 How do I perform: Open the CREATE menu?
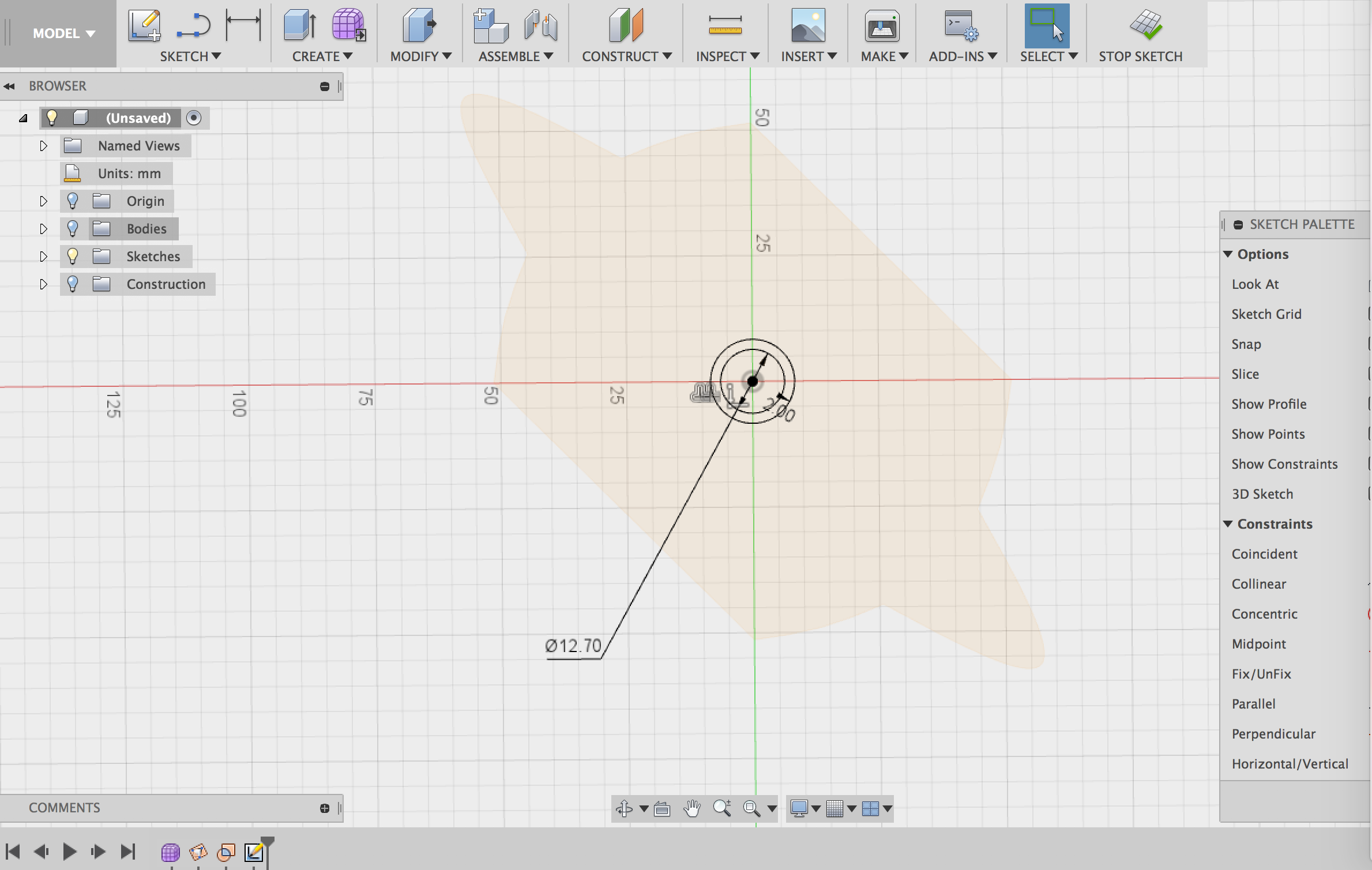(x=322, y=57)
